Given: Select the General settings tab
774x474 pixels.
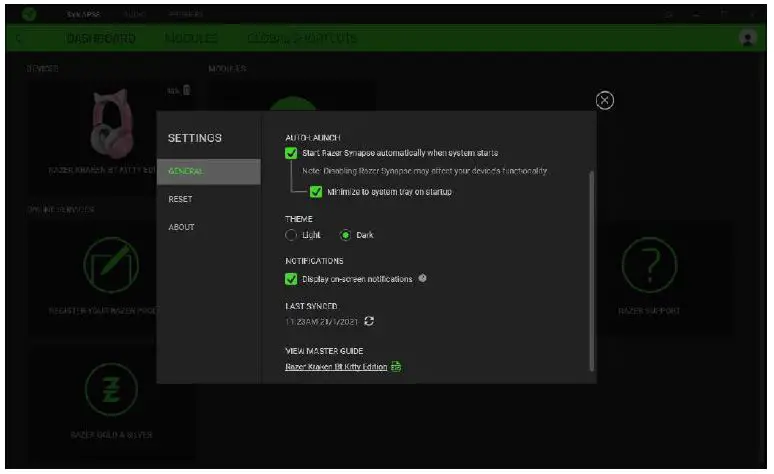Looking at the screenshot, I should pyautogui.click(x=208, y=171).
